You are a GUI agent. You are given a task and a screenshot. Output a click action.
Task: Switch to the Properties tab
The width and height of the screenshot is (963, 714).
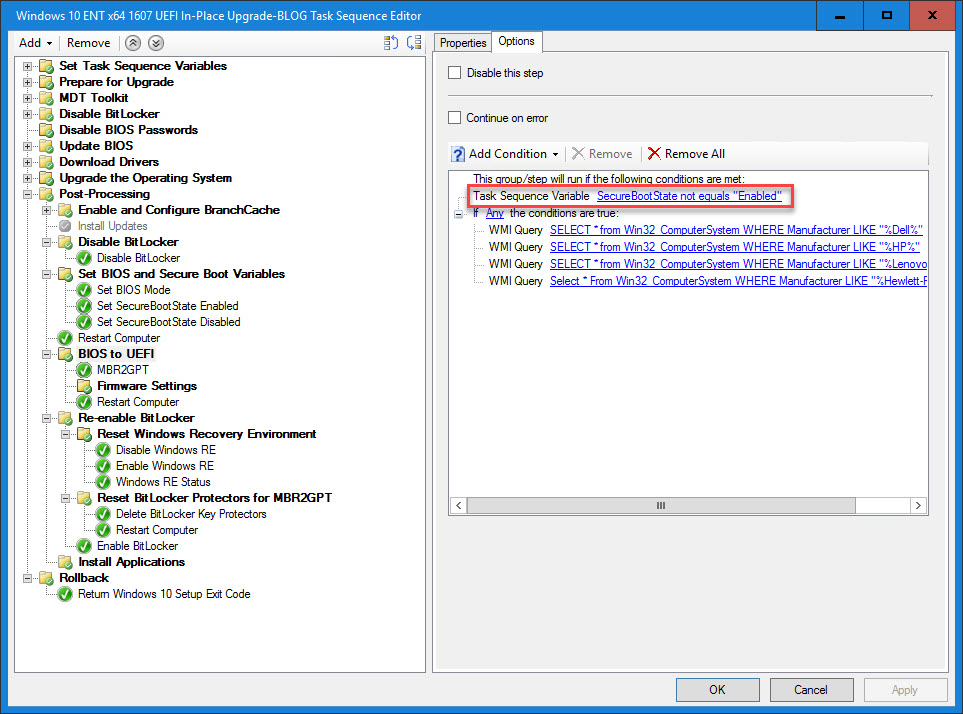[x=463, y=43]
